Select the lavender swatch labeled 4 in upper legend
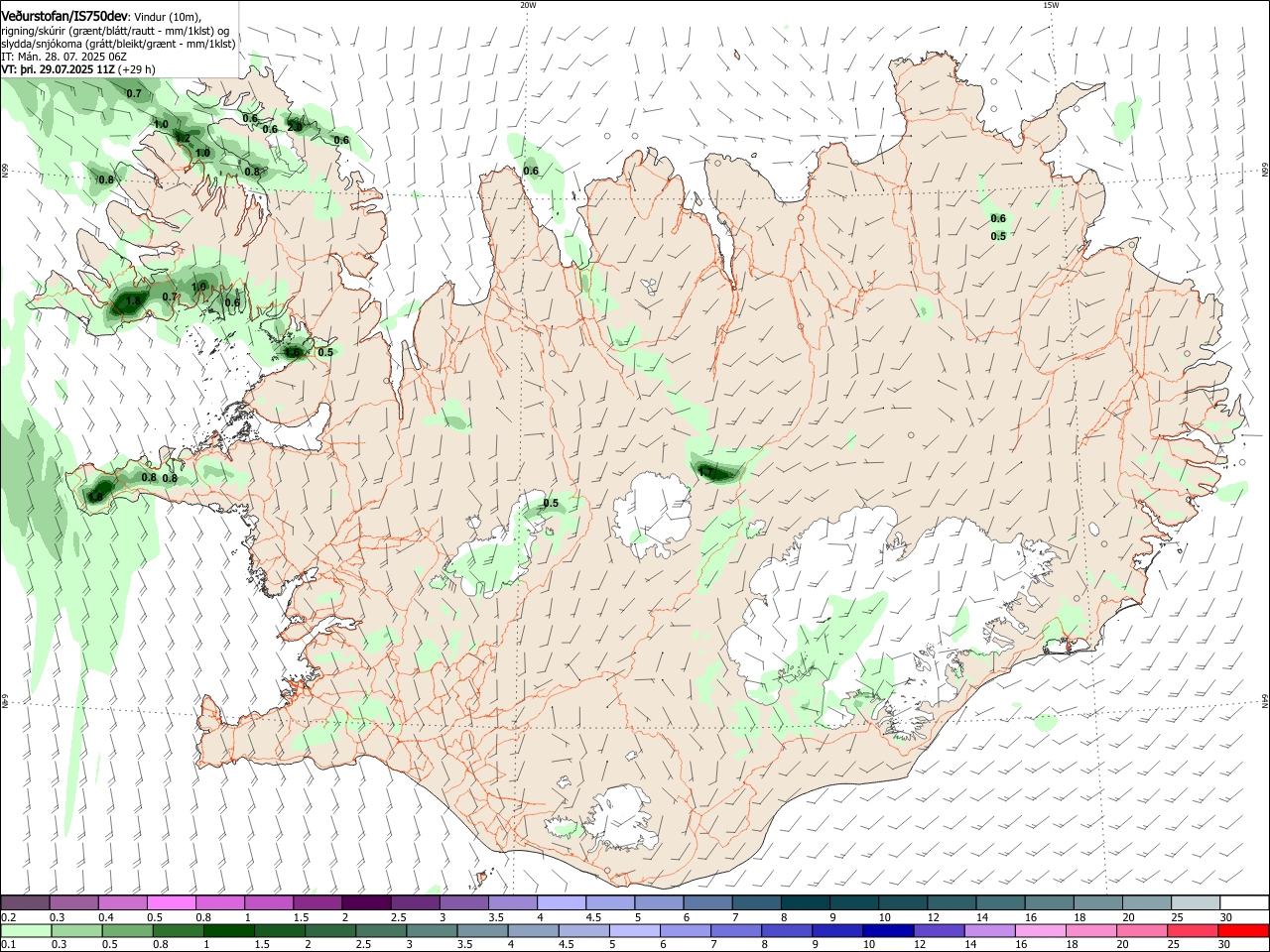 [x=561, y=903]
